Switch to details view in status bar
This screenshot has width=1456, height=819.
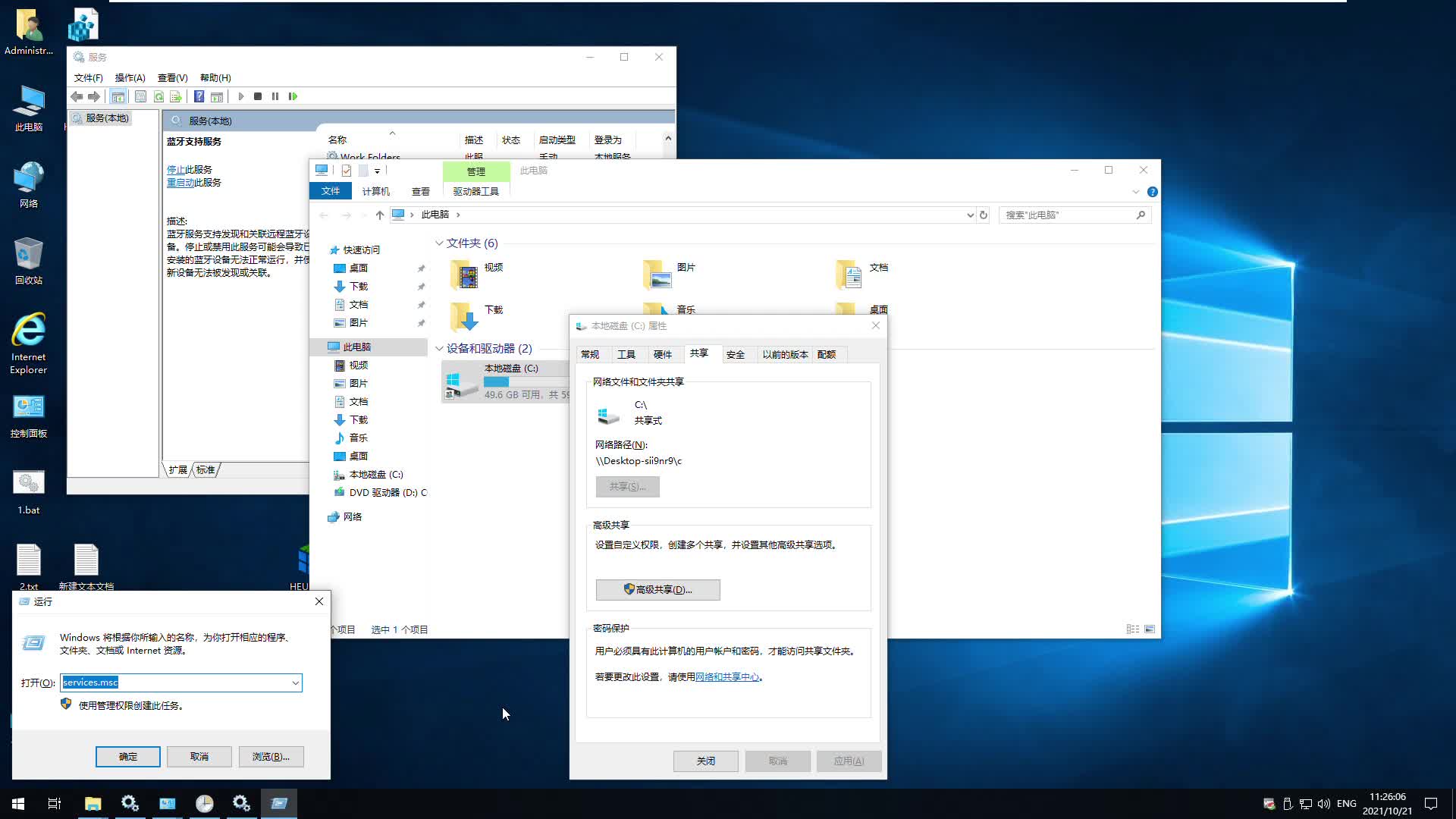point(1133,629)
